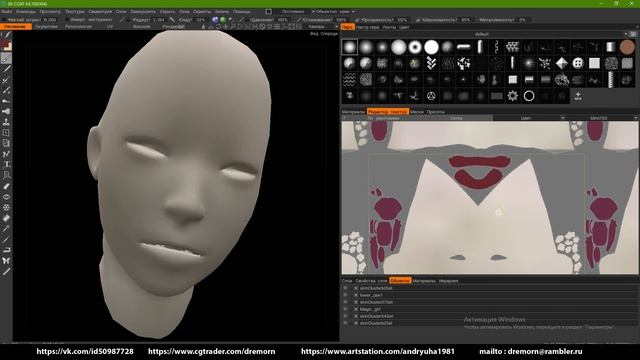This screenshot has width=640, height=360.
Task: Open the Камера dropdown
Action: [322, 27]
